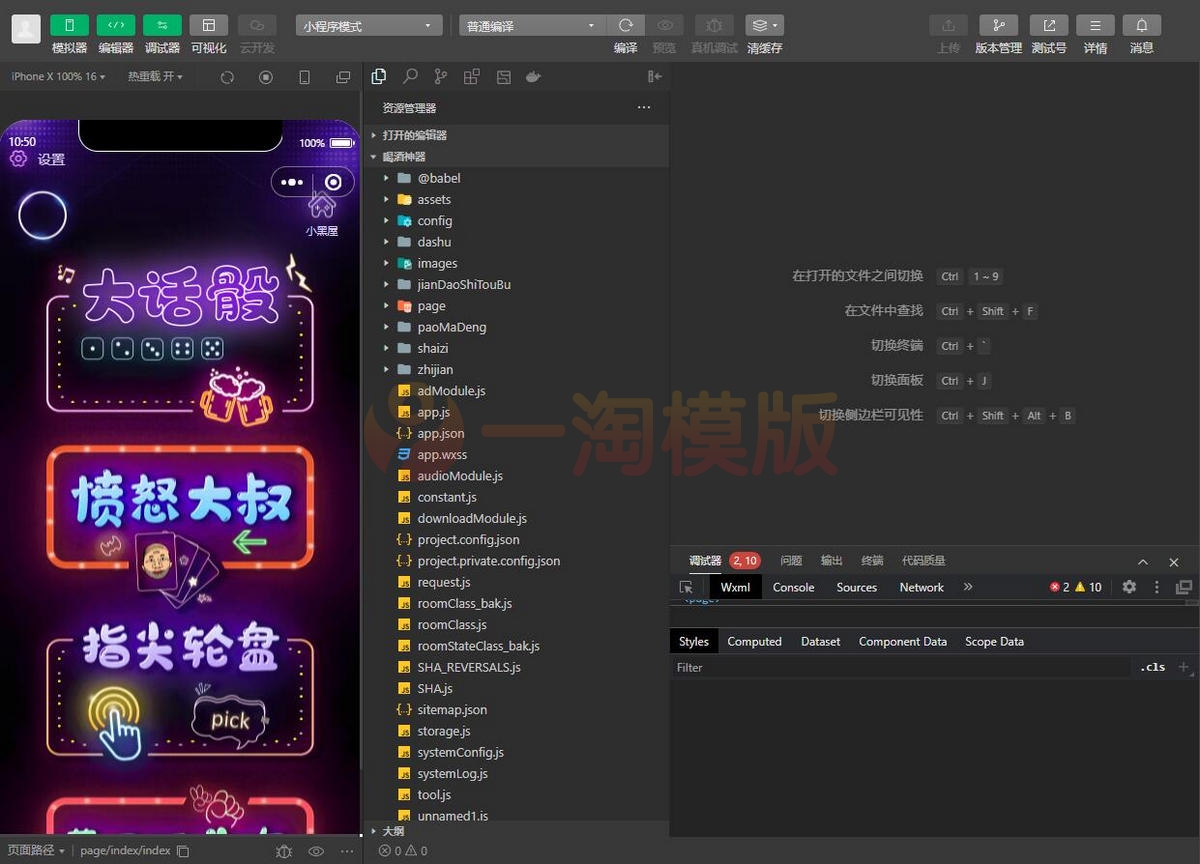Open the 普通编译 compile mode dropdown
Screen dimensions: 1200x864
click(x=532, y=26)
